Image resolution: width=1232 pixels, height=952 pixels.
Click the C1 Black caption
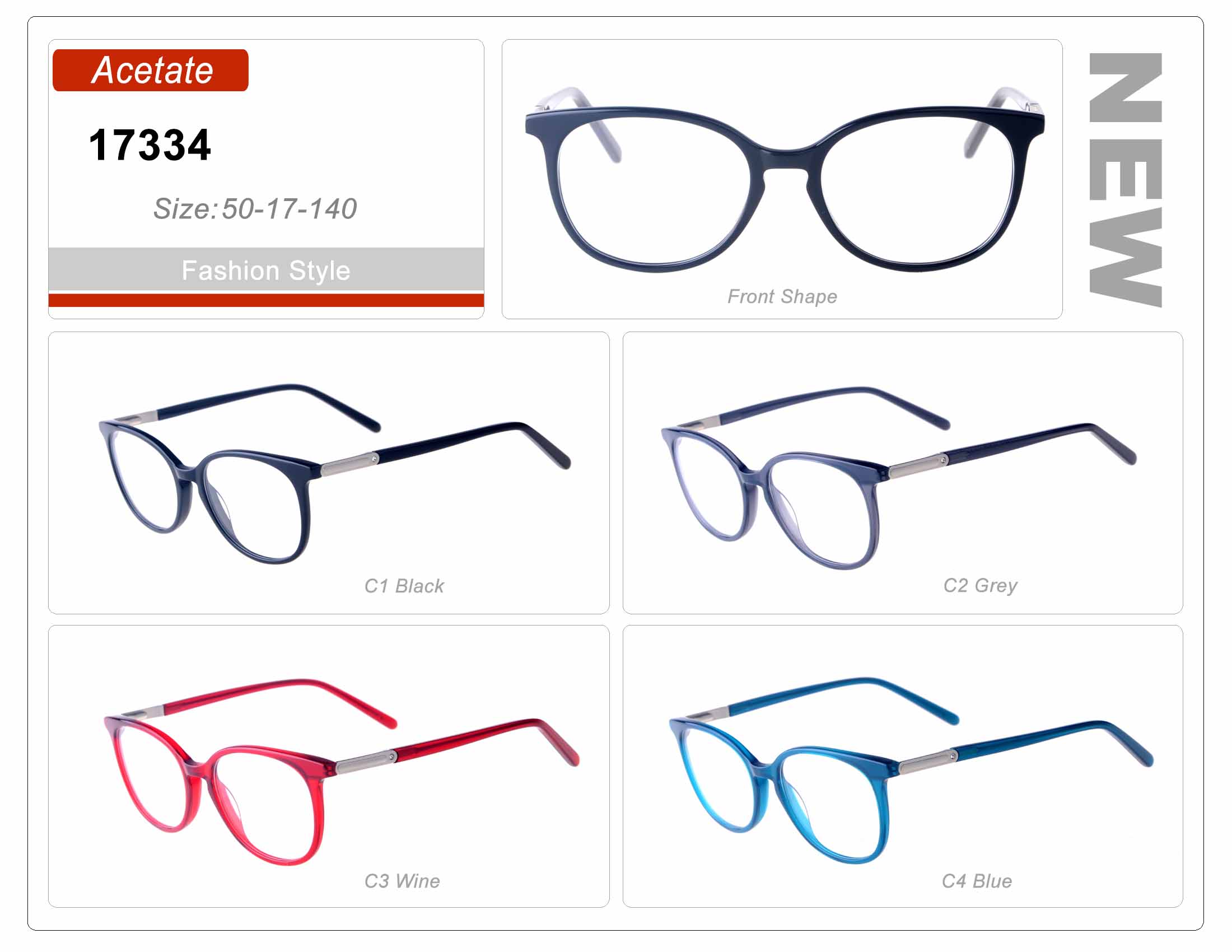[x=404, y=586]
